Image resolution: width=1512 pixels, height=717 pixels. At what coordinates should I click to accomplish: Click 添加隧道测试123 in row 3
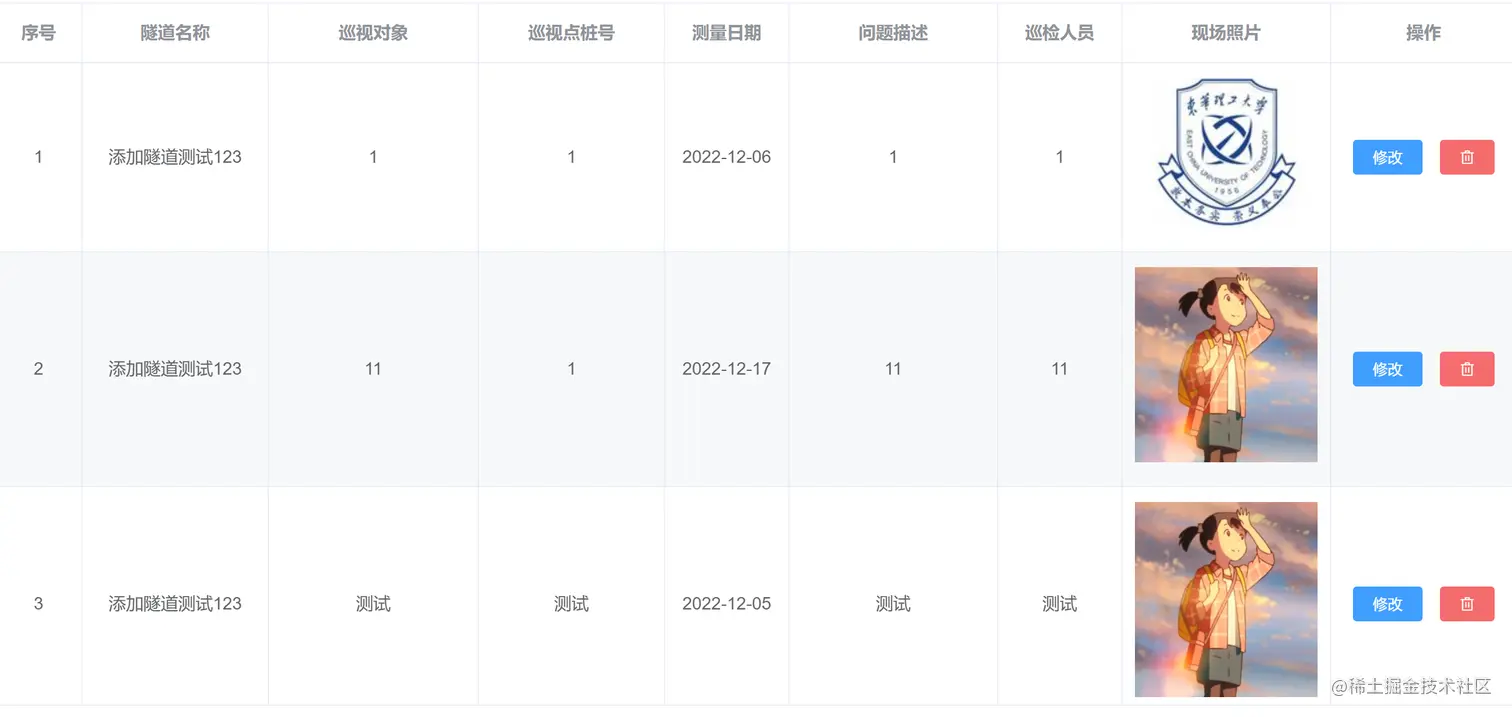[x=175, y=604]
